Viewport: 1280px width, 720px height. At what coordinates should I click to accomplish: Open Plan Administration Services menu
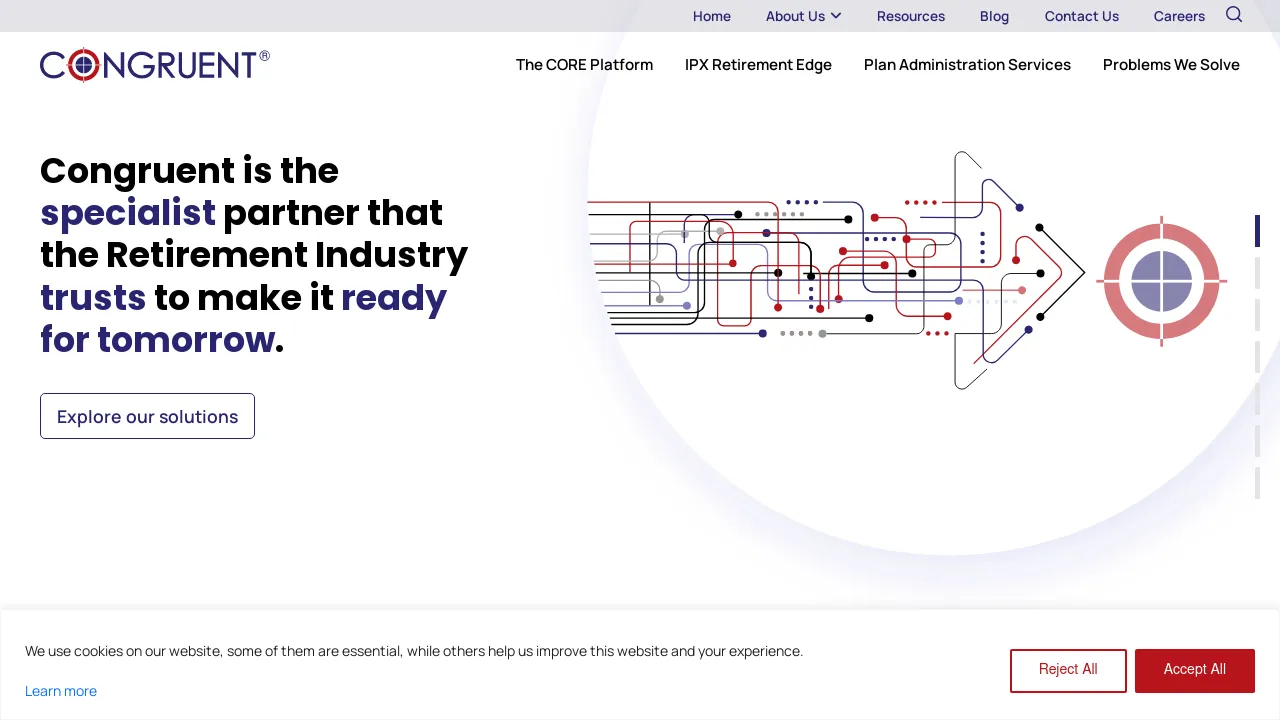pos(967,65)
